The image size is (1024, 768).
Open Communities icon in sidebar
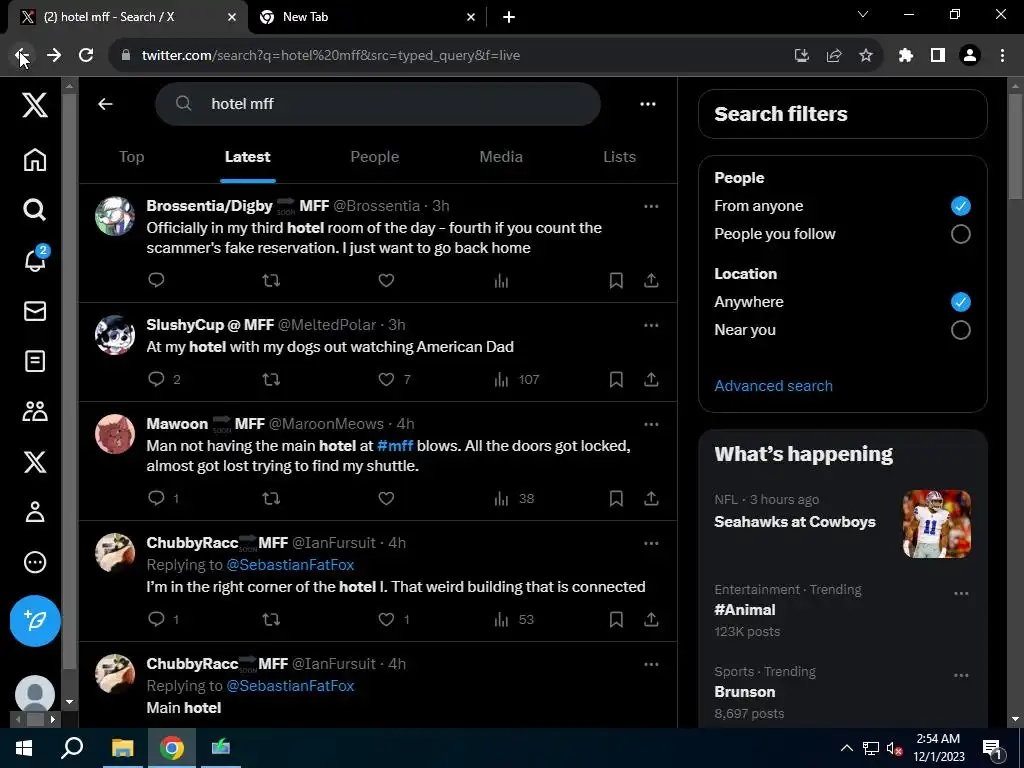coord(35,411)
